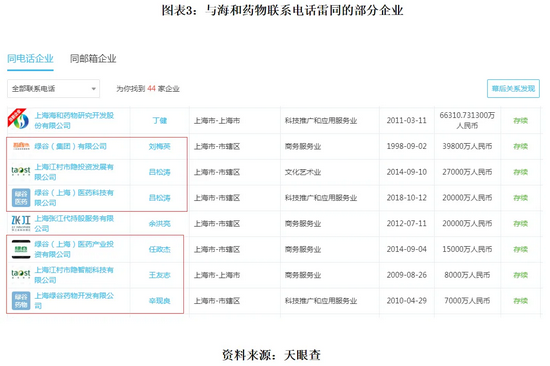This screenshot has width=550, height=366.
Task: Open 上海海和药物研究开发股份有限公司 company link
Action: click(74, 120)
